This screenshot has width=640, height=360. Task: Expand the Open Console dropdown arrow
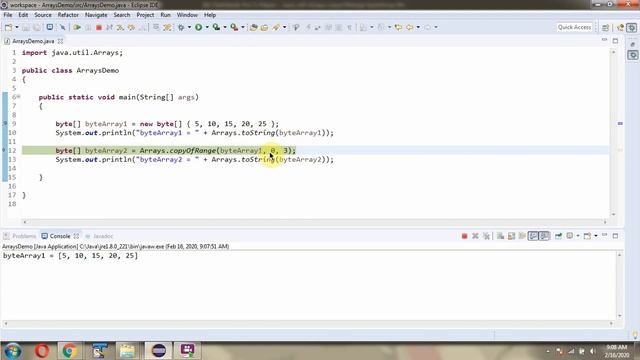596,236
